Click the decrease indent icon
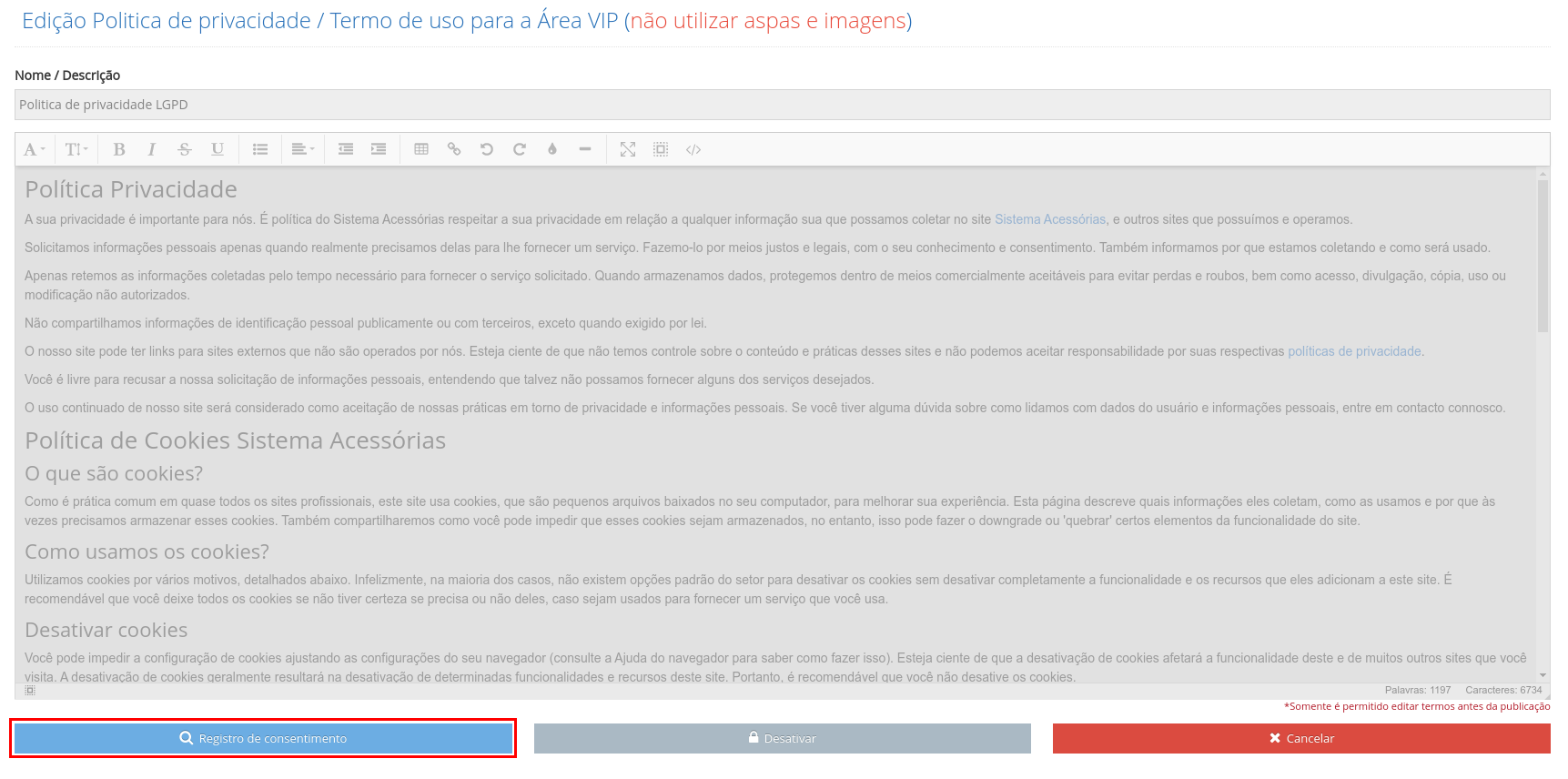1568x779 pixels. click(346, 149)
